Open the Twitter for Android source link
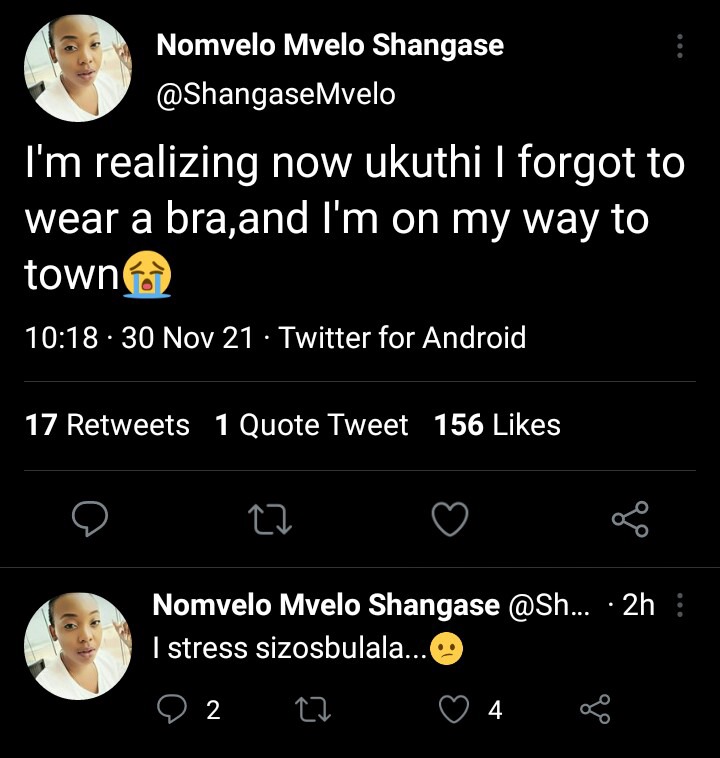The width and height of the screenshot is (720, 758). click(x=402, y=337)
